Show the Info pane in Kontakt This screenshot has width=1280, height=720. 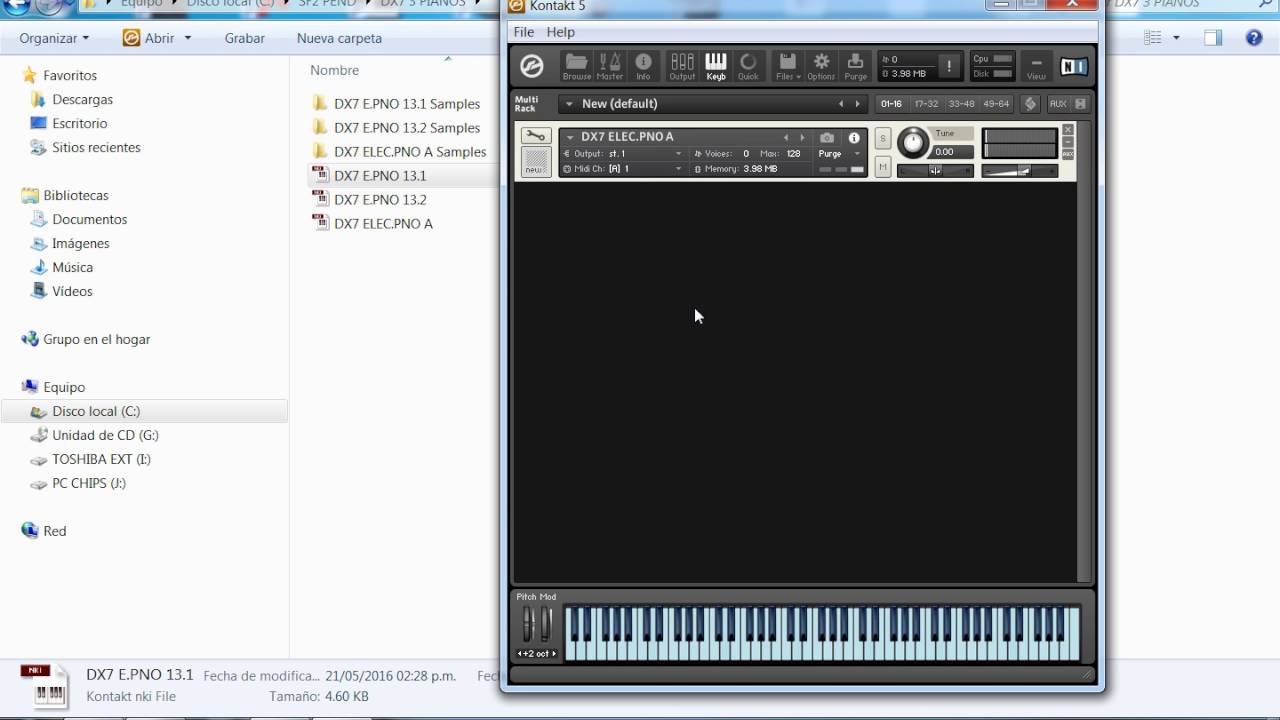pyautogui.click(x=643, y=66)
